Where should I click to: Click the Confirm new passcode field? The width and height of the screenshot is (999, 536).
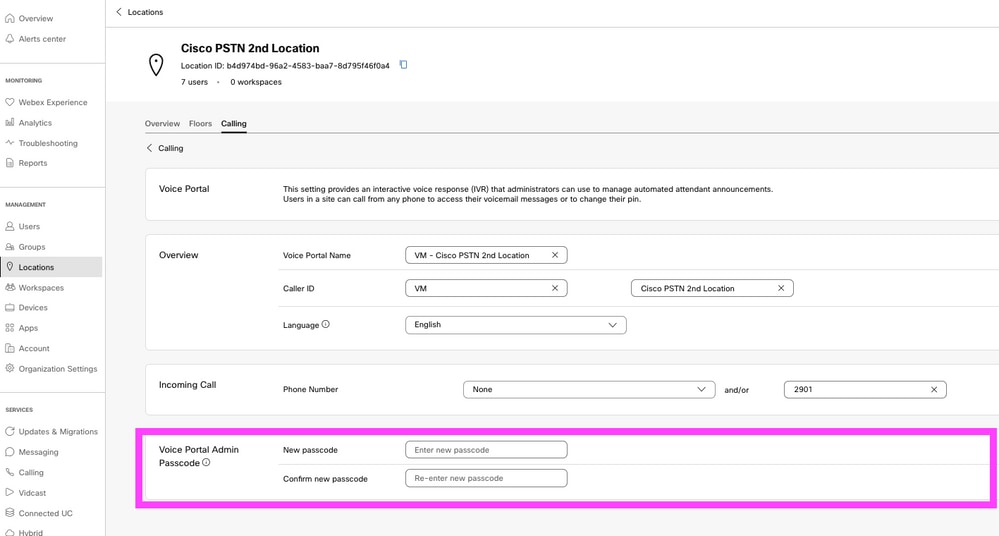click(486, 478)
